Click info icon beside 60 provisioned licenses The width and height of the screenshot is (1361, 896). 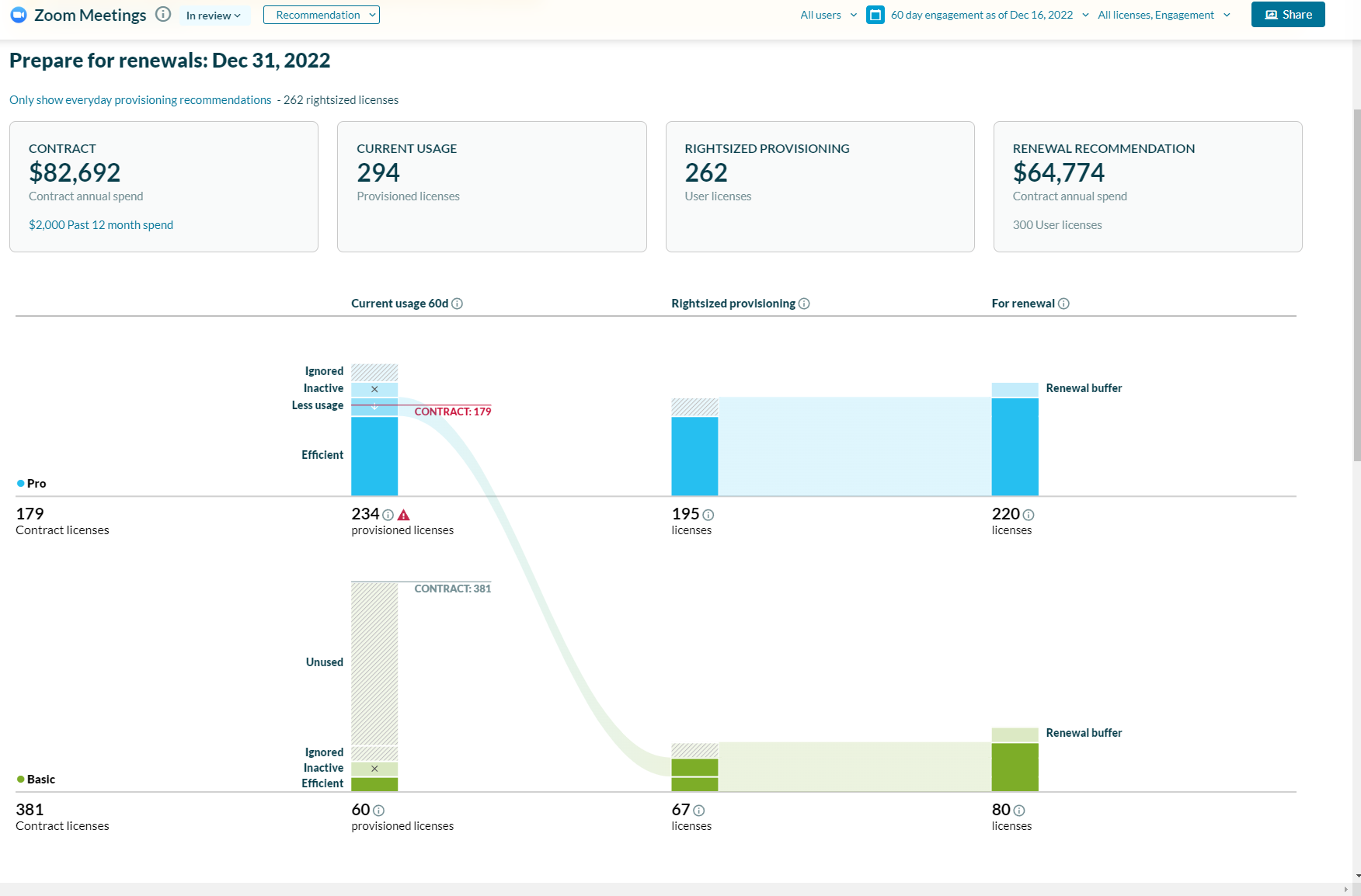click(378, 811)
